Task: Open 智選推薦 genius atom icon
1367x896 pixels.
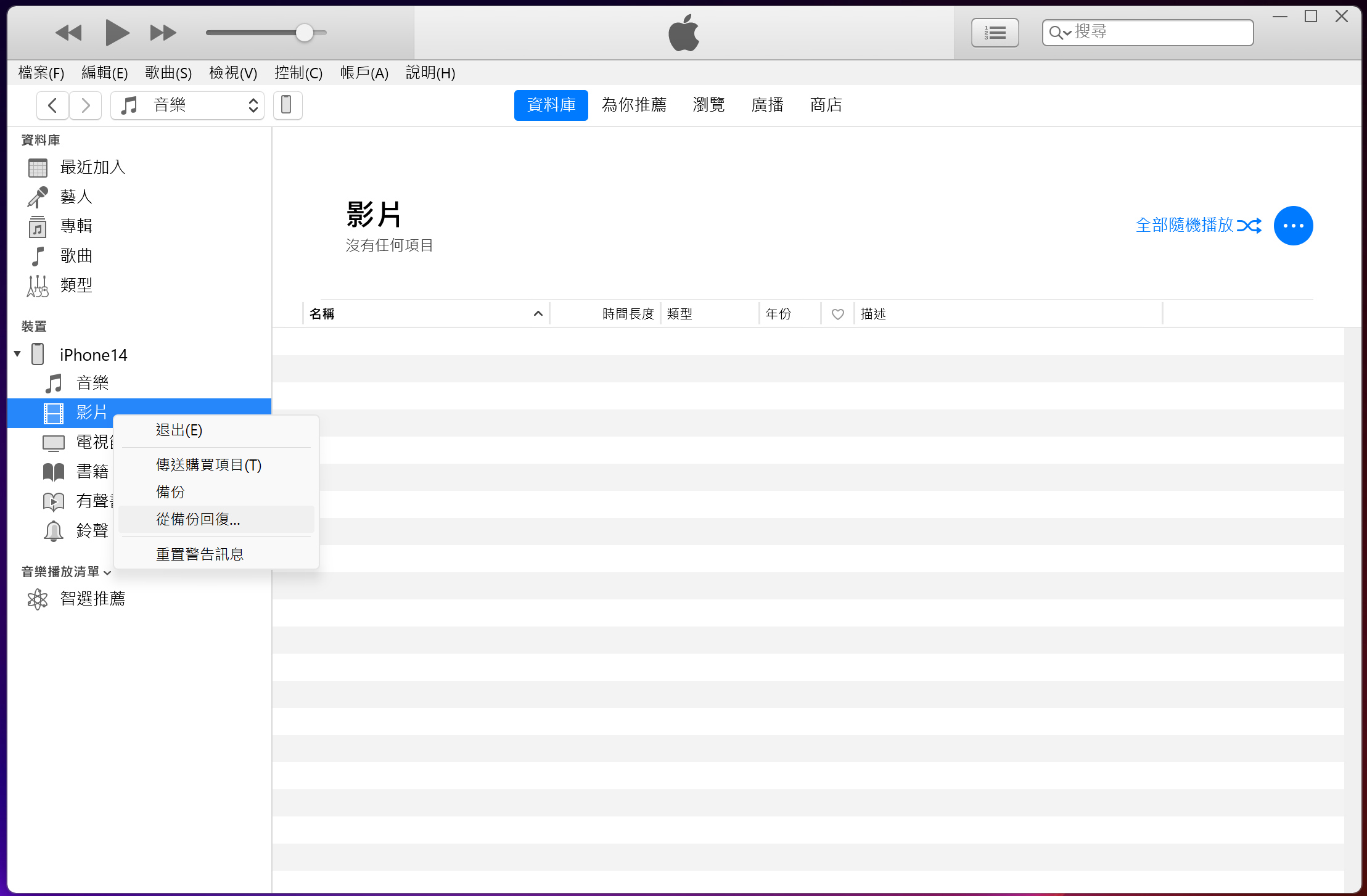Action: pos(38,599)
